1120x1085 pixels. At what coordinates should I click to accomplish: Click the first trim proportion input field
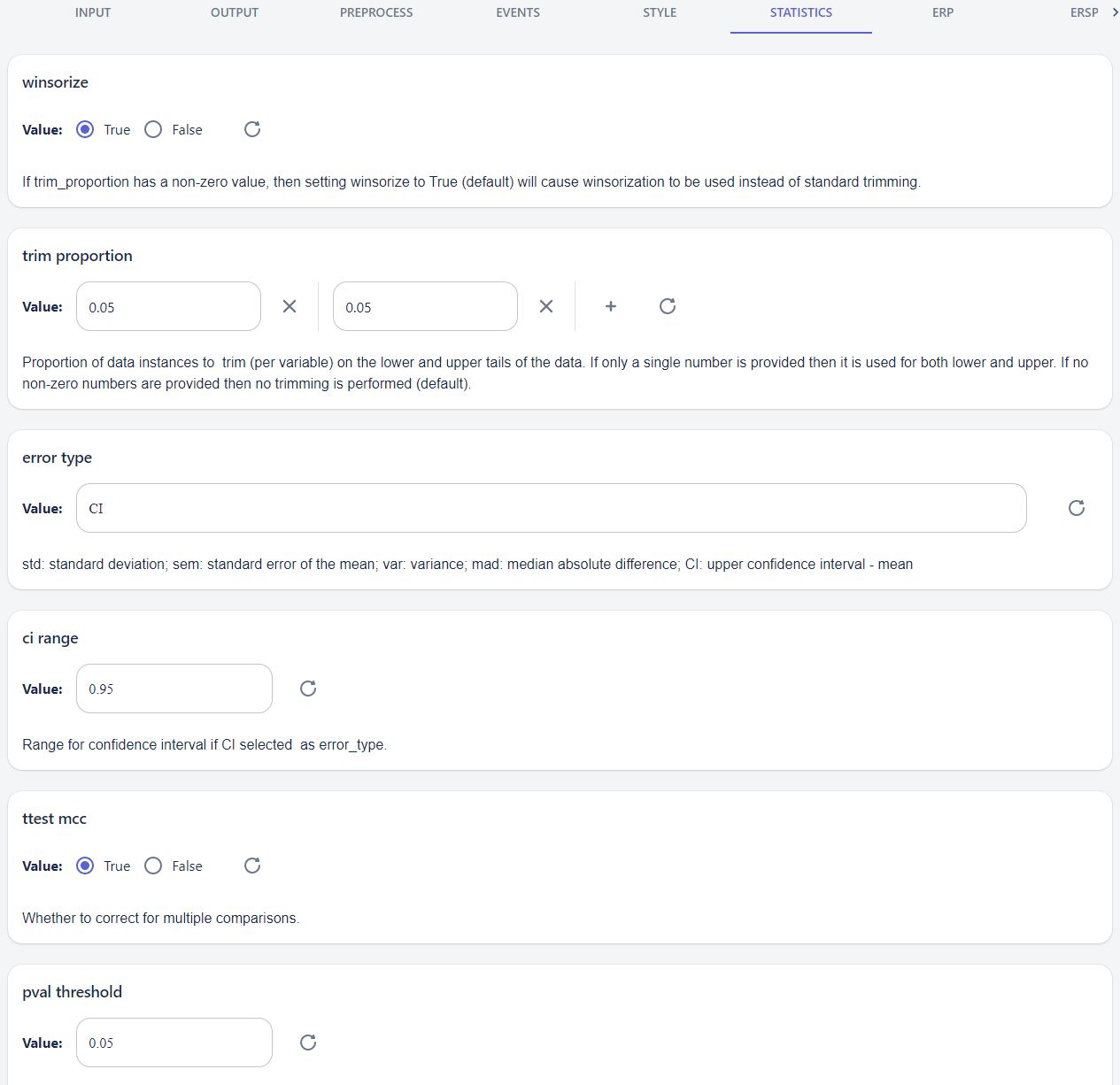168,306
